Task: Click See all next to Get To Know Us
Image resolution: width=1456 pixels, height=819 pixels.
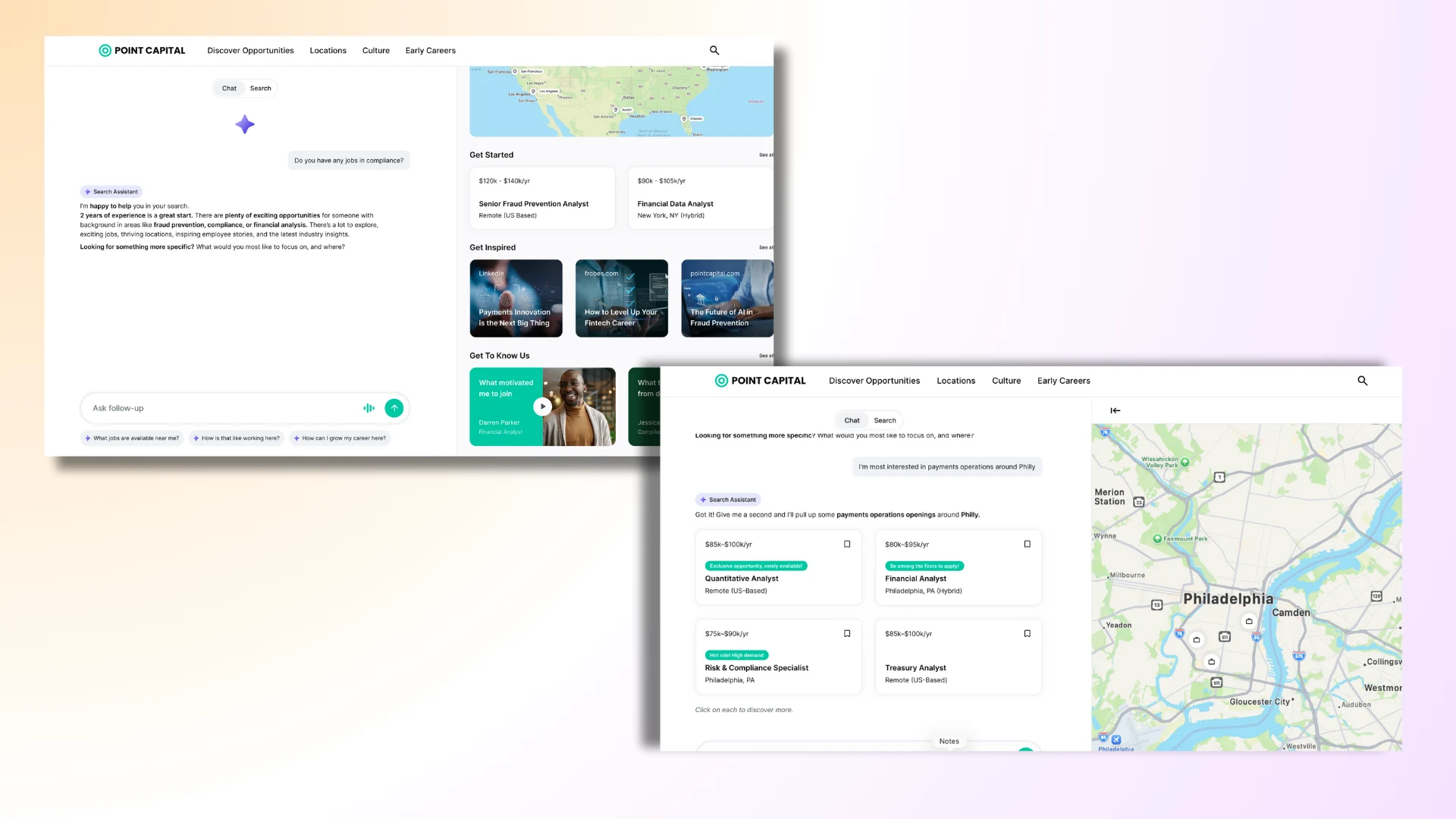Action: point(766,356)
